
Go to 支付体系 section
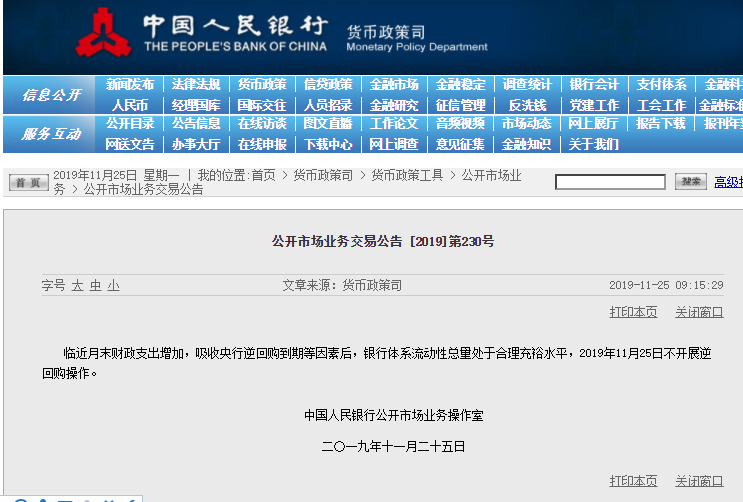(x=661, y=84)
